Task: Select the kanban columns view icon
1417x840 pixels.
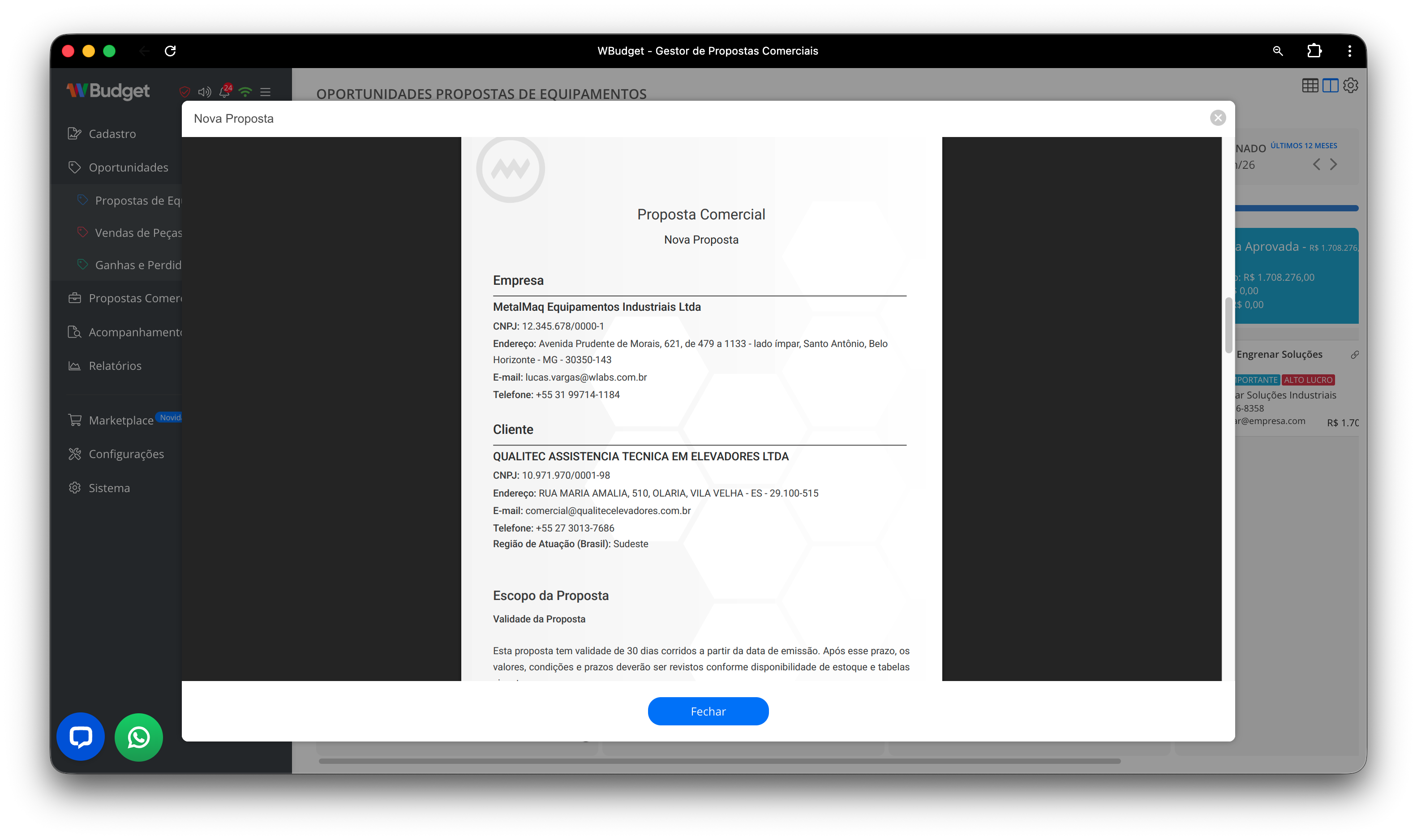Action: coord(1331,85)
